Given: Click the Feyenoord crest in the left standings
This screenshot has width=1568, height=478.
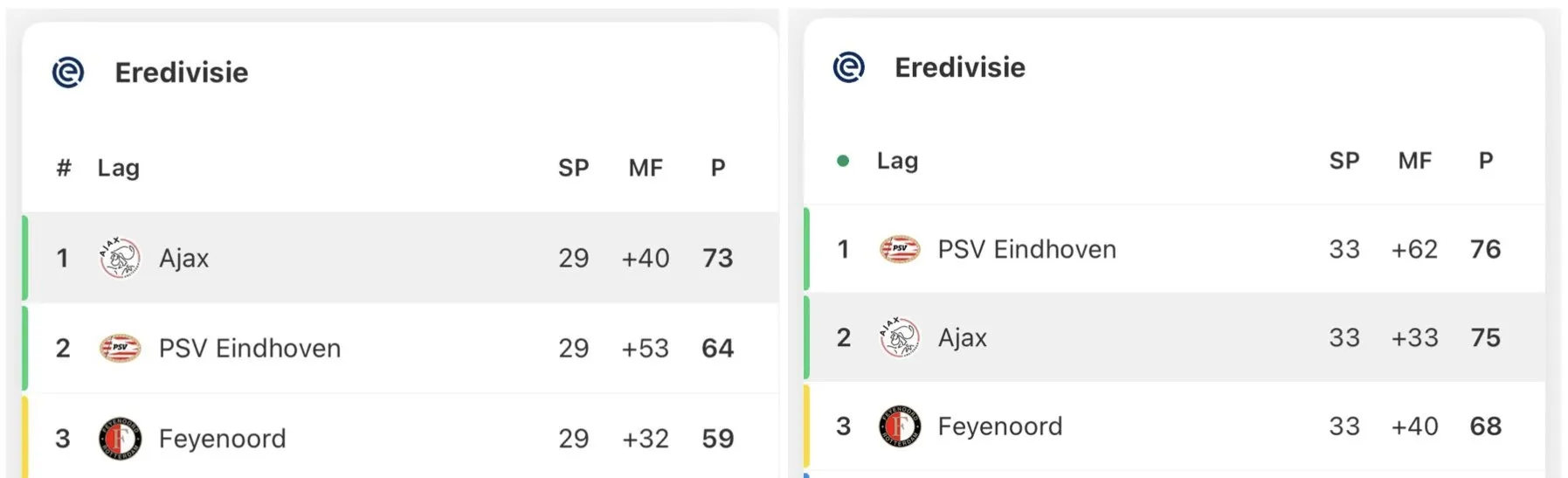Looking at the screenshot, I should pos(120,439).
